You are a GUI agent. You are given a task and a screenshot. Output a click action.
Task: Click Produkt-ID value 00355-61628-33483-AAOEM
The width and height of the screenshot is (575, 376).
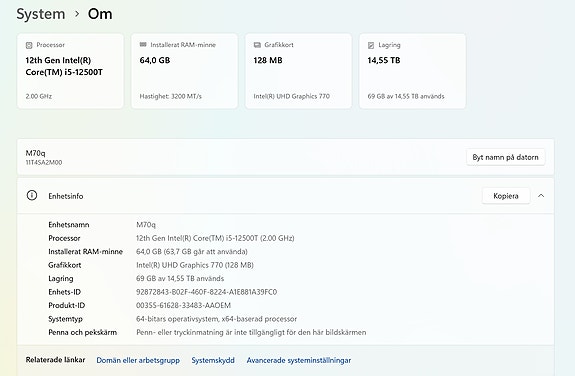pyautogui.click(x=183, y=305)
